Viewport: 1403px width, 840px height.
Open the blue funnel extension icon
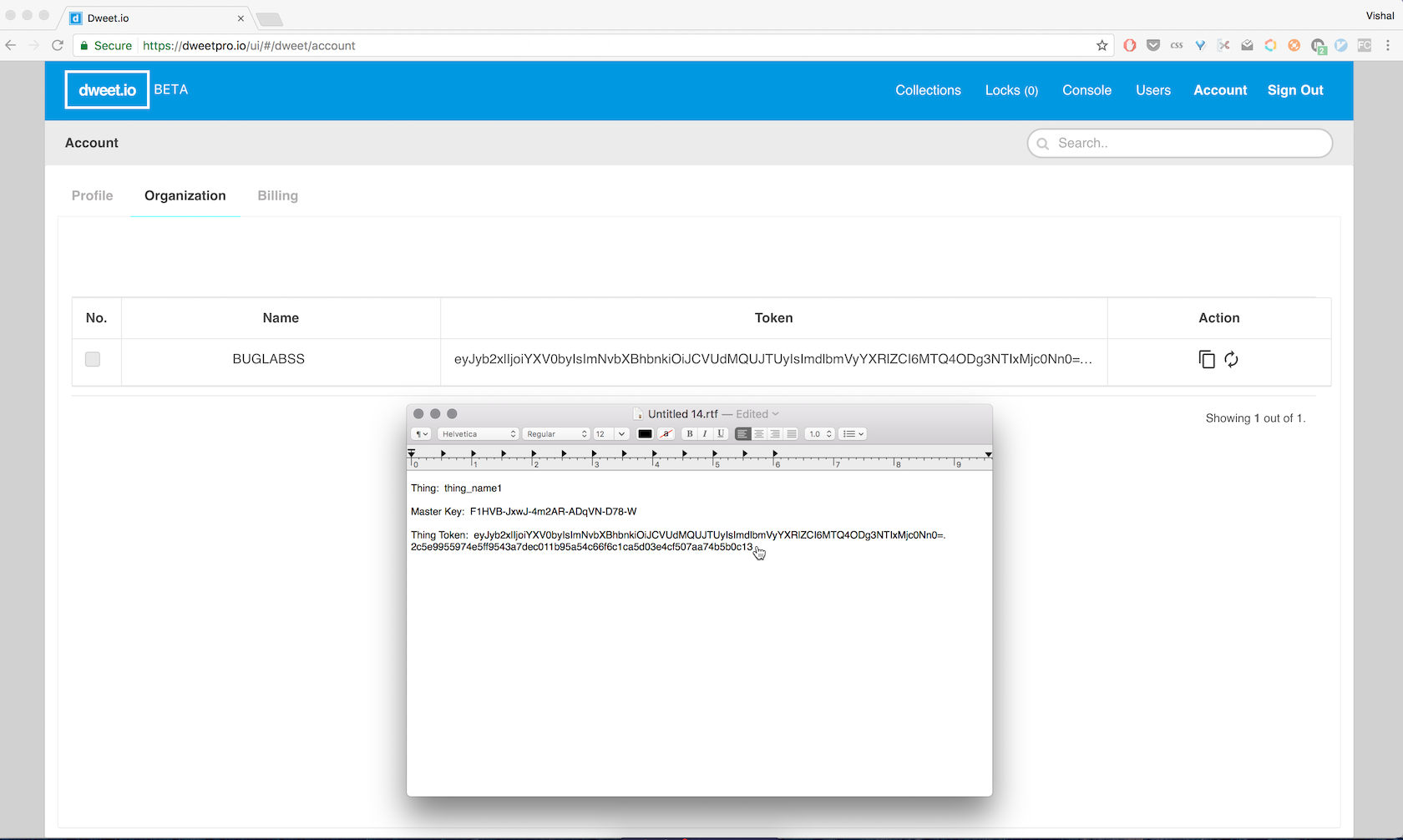pyautogui.click(x=1200, y=46)
